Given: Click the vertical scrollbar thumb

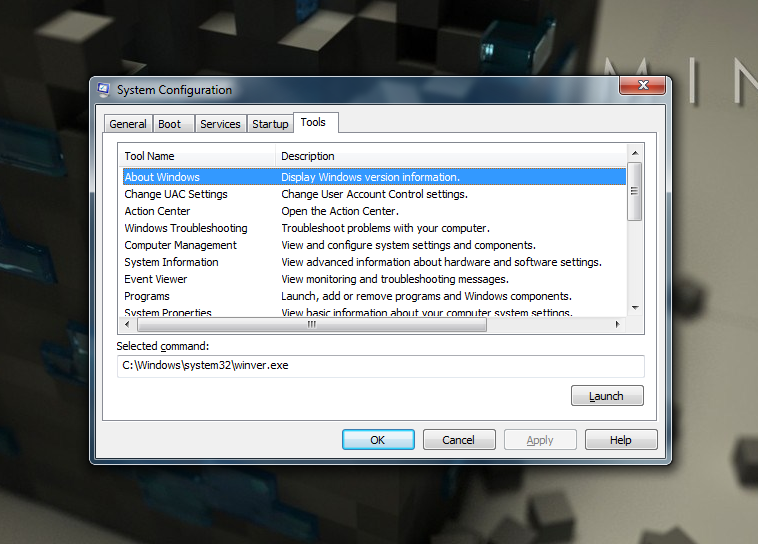Looking at the screenshot, I should (634, 191).
